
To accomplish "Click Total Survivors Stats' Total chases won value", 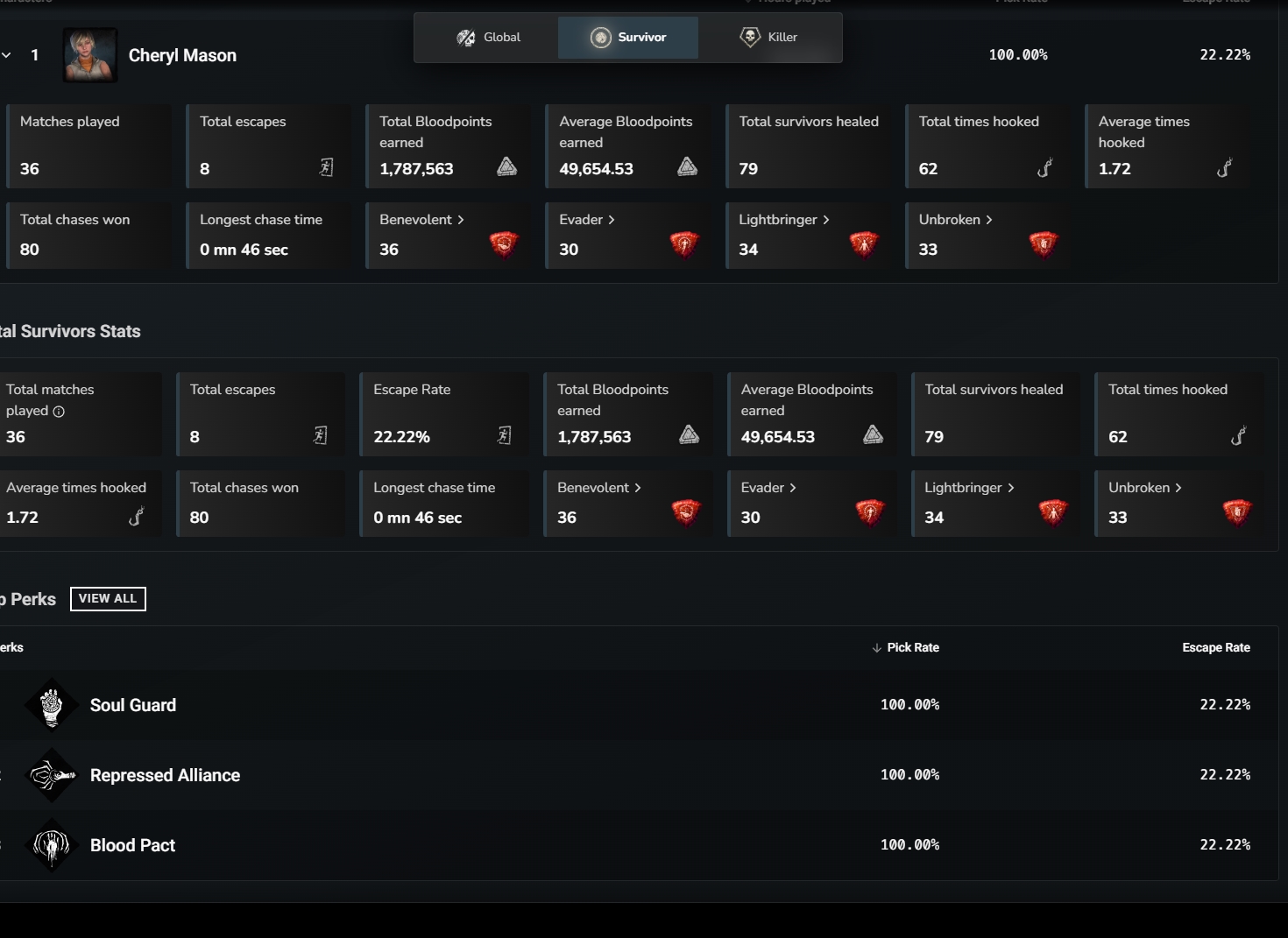I will click(200, 518).
